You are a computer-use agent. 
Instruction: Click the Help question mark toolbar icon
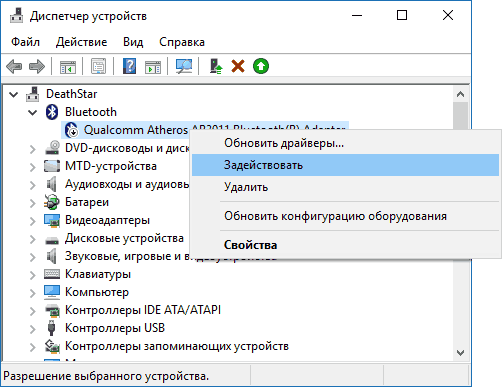pyautogui.click(x=129, y=66)
